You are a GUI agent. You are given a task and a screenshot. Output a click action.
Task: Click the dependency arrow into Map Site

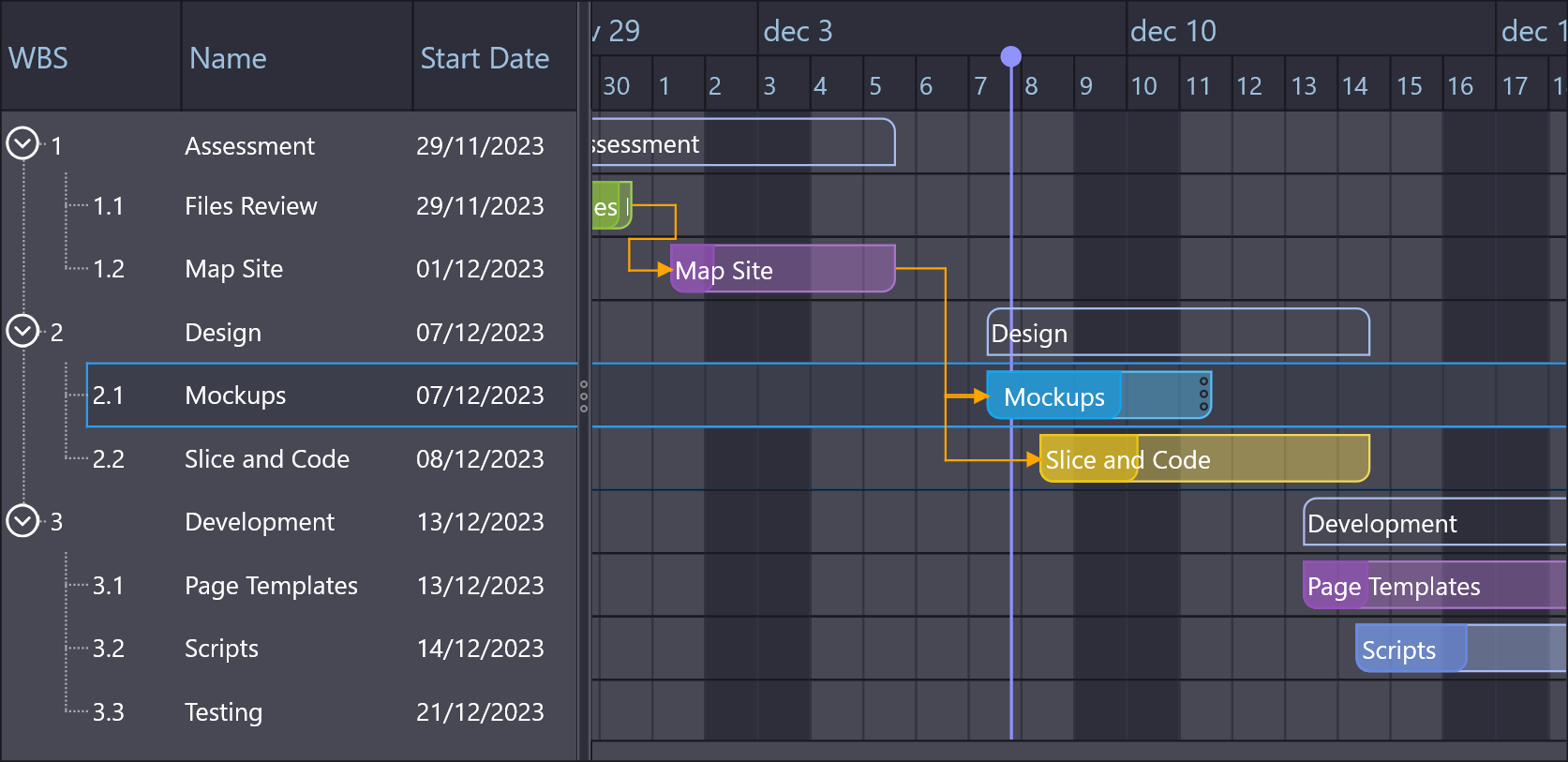(x=664, y=270)
